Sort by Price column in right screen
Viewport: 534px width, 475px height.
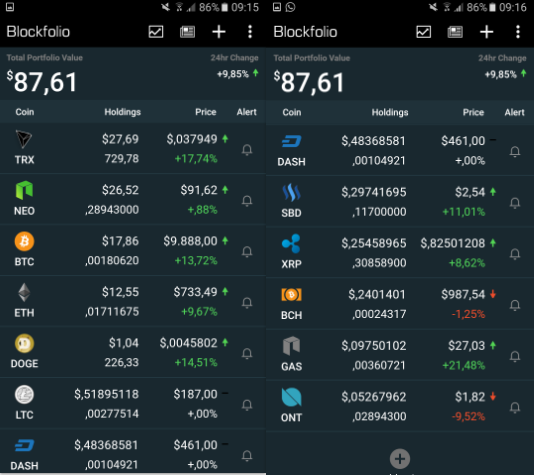coord(473,112)
